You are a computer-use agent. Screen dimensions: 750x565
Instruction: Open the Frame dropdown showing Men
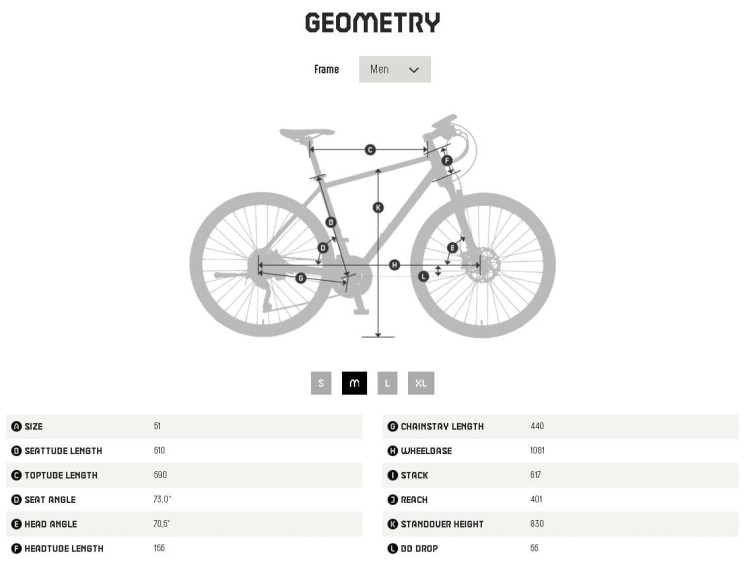pyautogui.click(x=394, y=69)
